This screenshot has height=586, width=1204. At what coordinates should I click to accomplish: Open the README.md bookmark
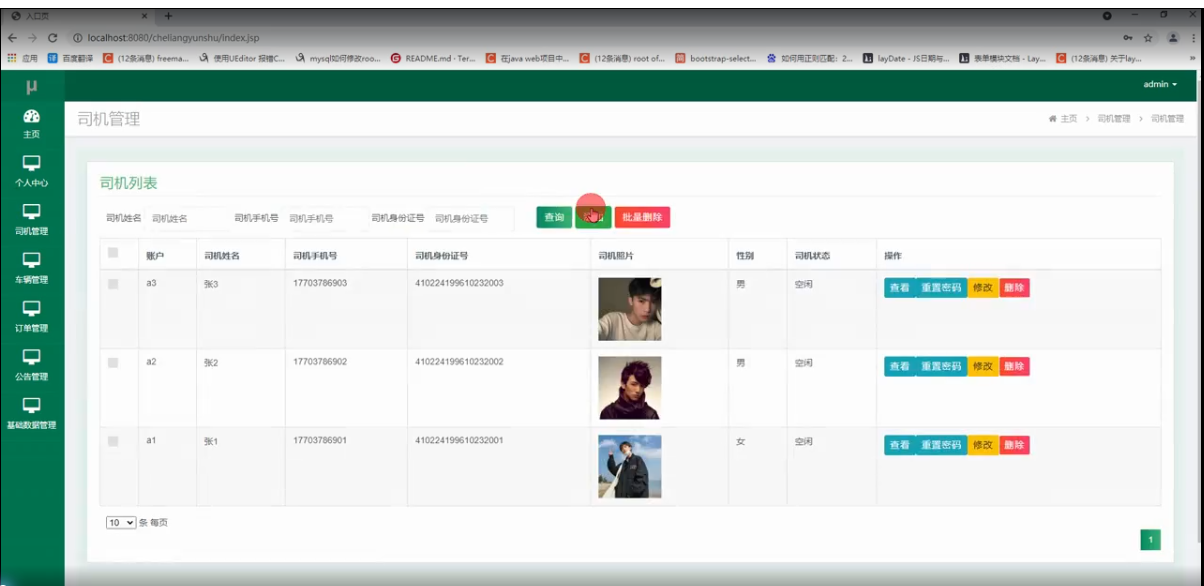coord(433,58)
